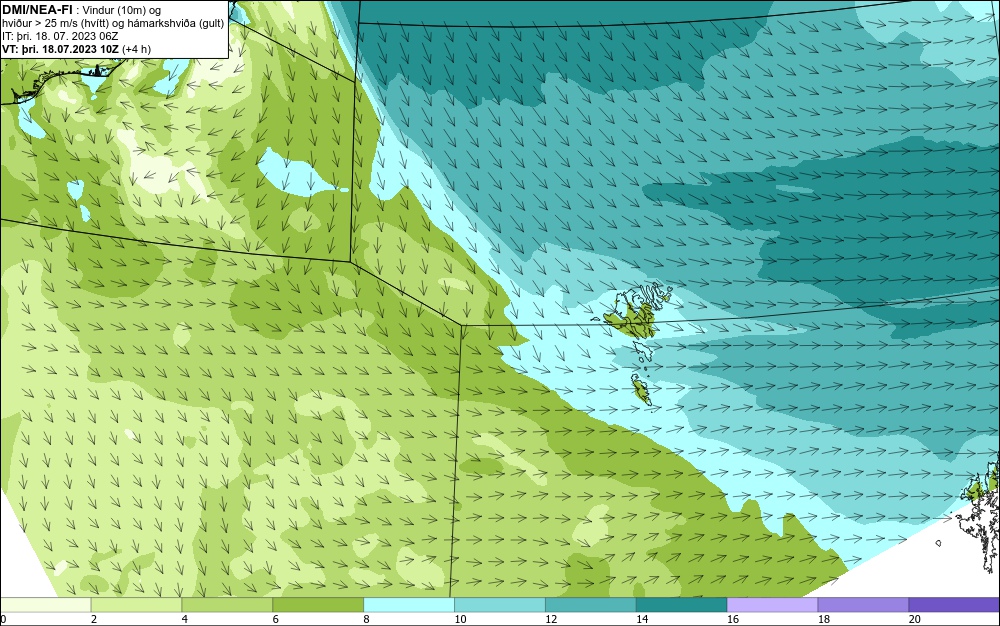Click the legend value label 20
This screenshot has height=626, width=1000.
915,619
